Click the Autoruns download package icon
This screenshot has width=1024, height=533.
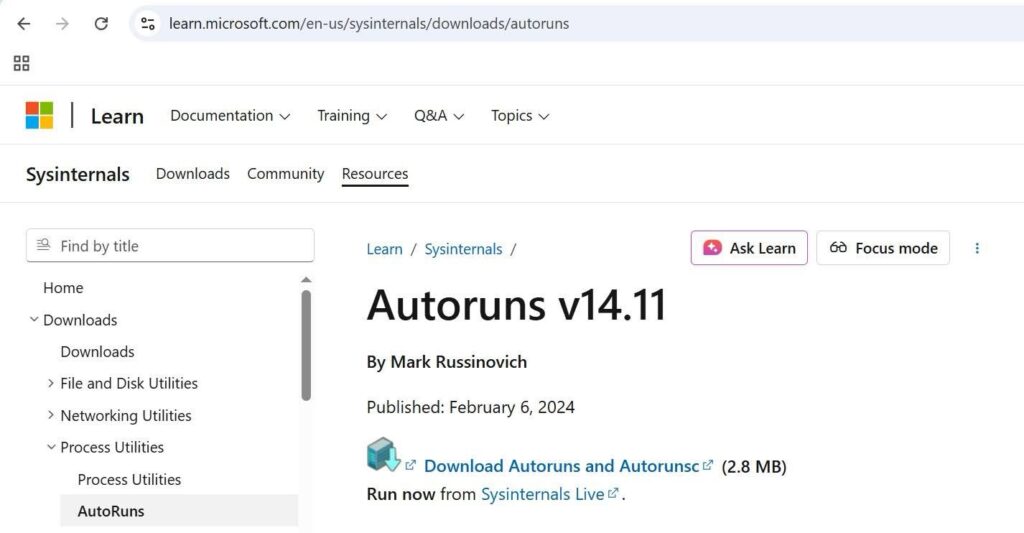coord(383,455)
